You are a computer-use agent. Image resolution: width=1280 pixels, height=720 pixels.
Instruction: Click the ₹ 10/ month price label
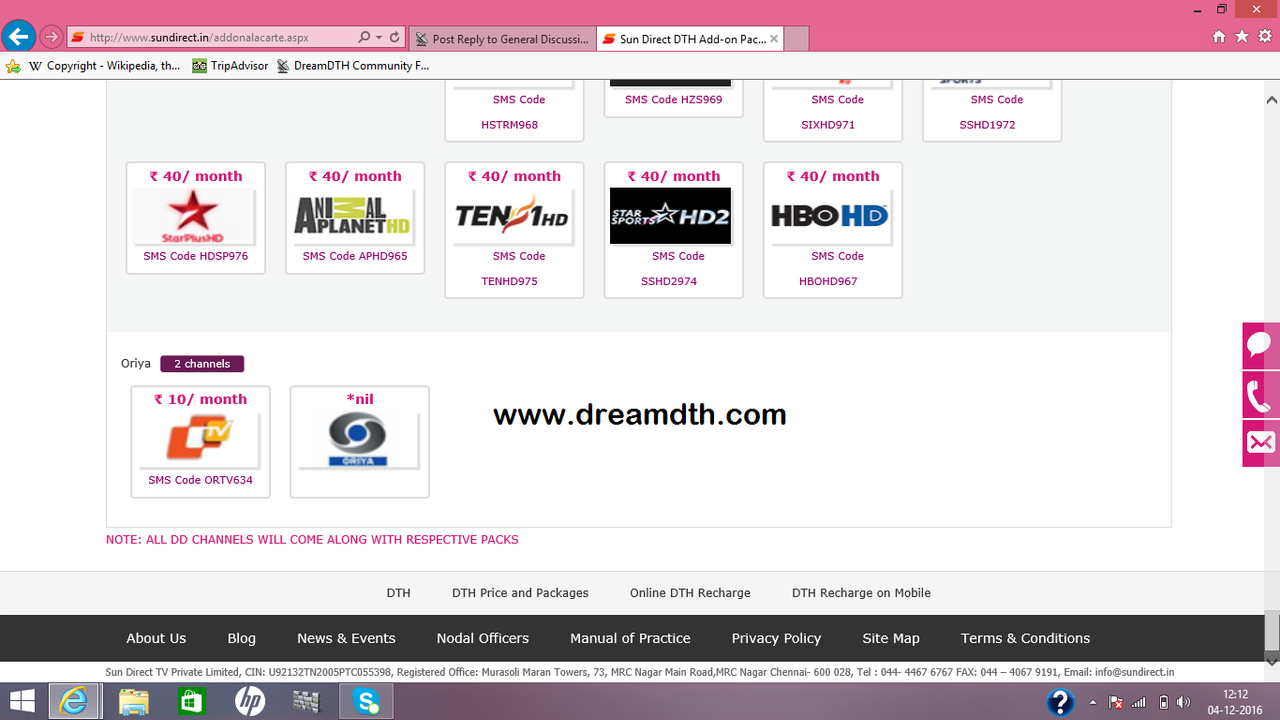(x=200, y=399)
